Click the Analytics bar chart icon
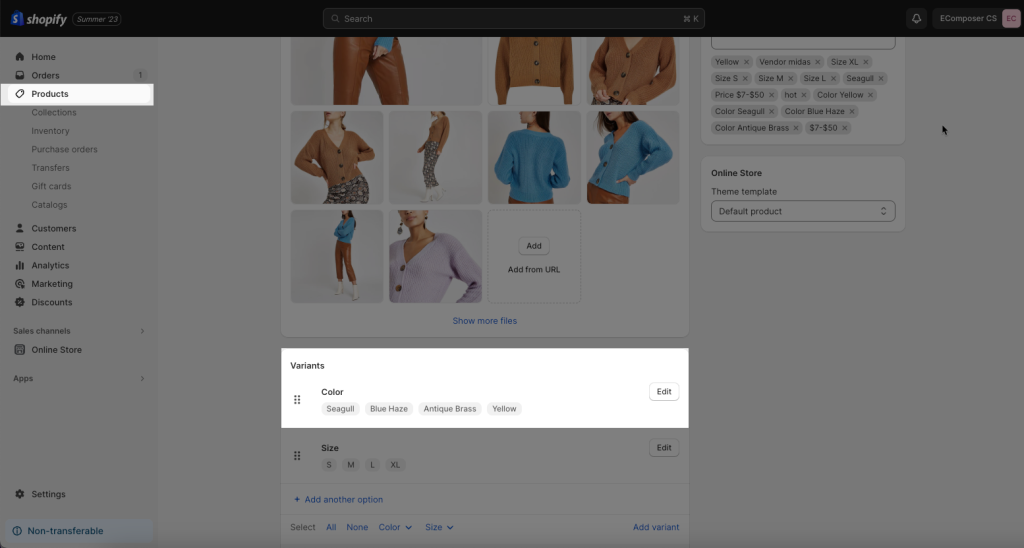 click(20, 265)
